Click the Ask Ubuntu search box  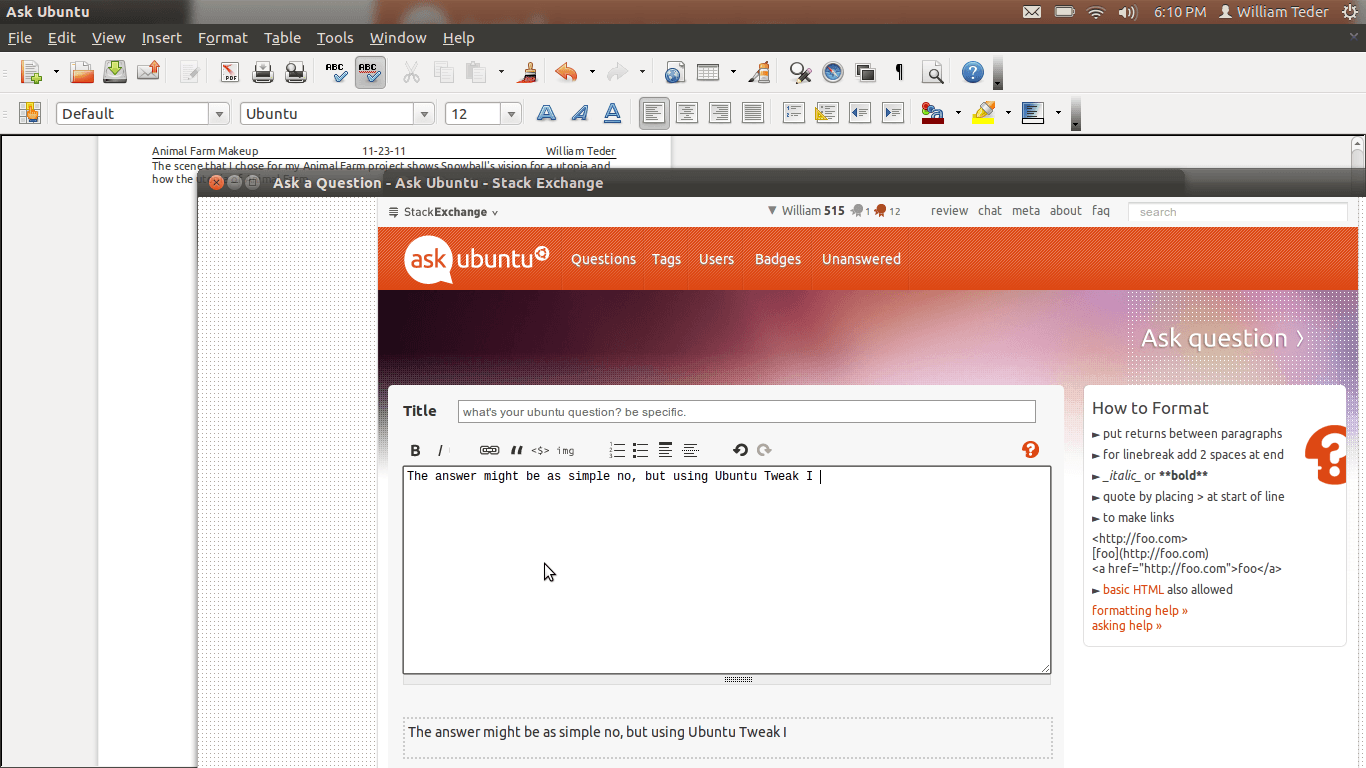(1238, 212)
